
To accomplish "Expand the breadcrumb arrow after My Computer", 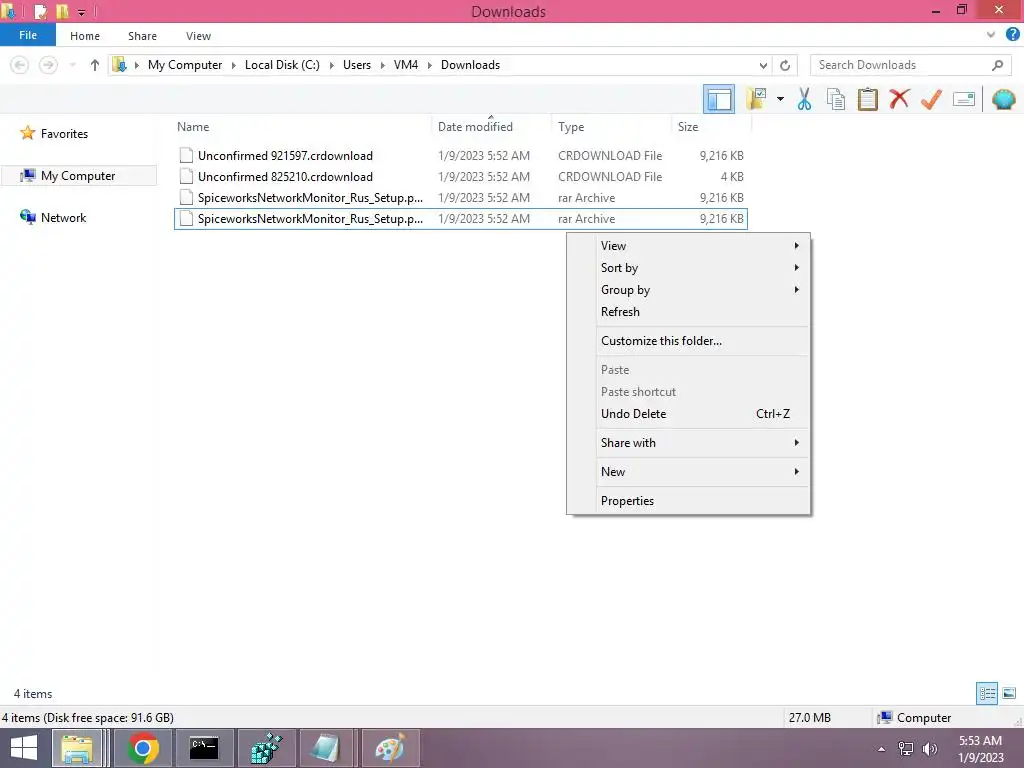I will 233,65.
